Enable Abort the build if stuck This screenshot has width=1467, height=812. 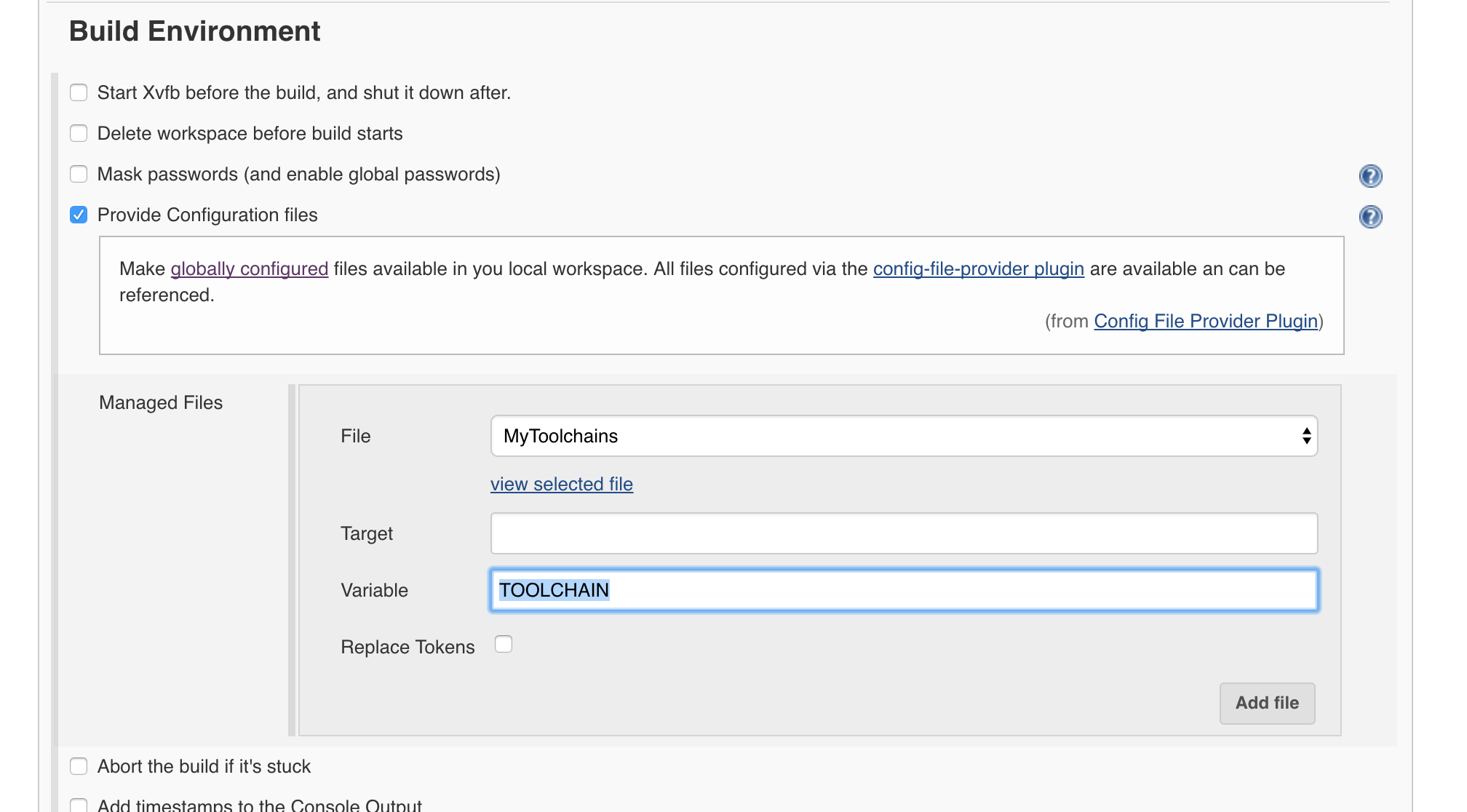tap(79, 767)
